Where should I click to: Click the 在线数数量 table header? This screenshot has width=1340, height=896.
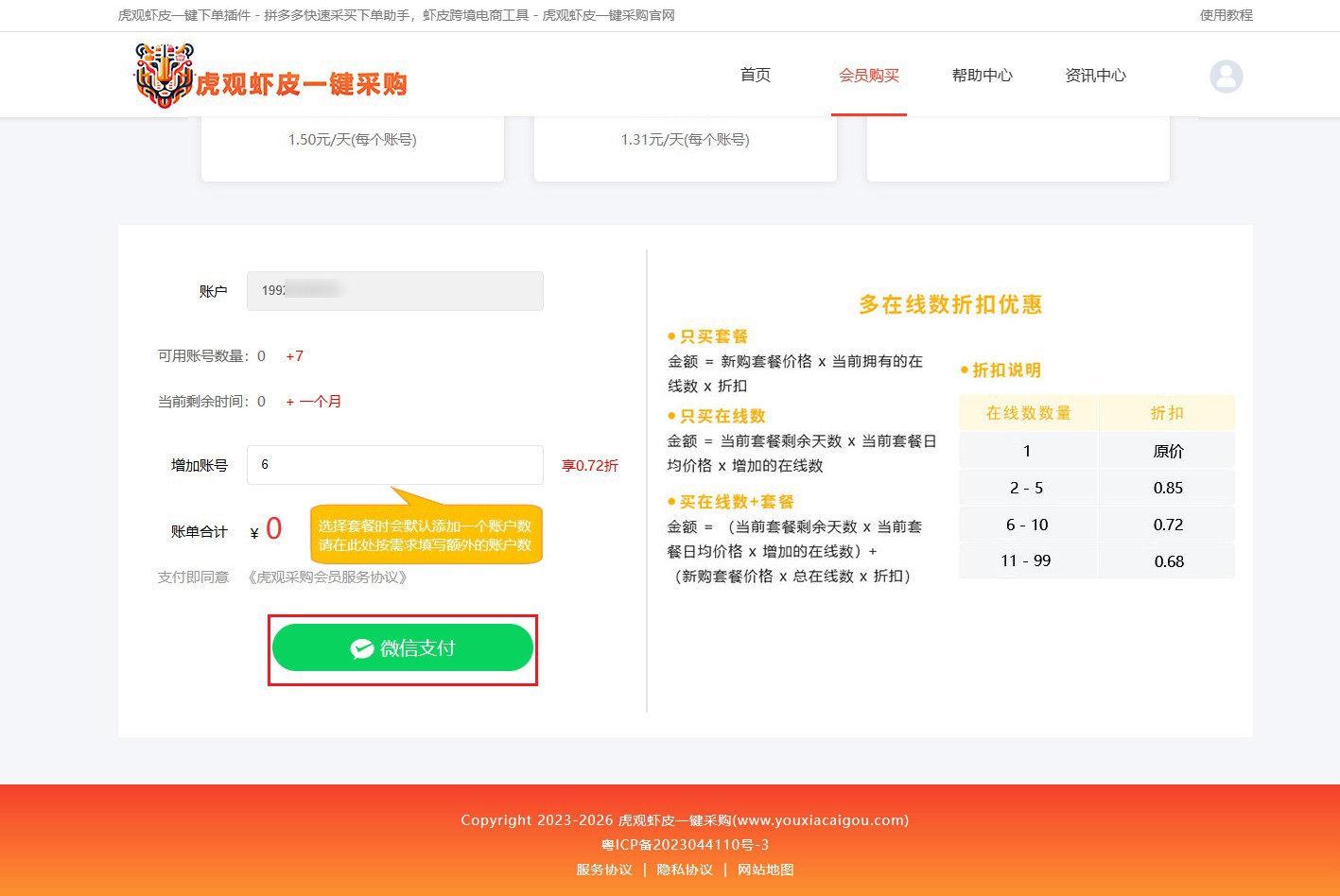pyautogui.click(x=1028, y=413)
